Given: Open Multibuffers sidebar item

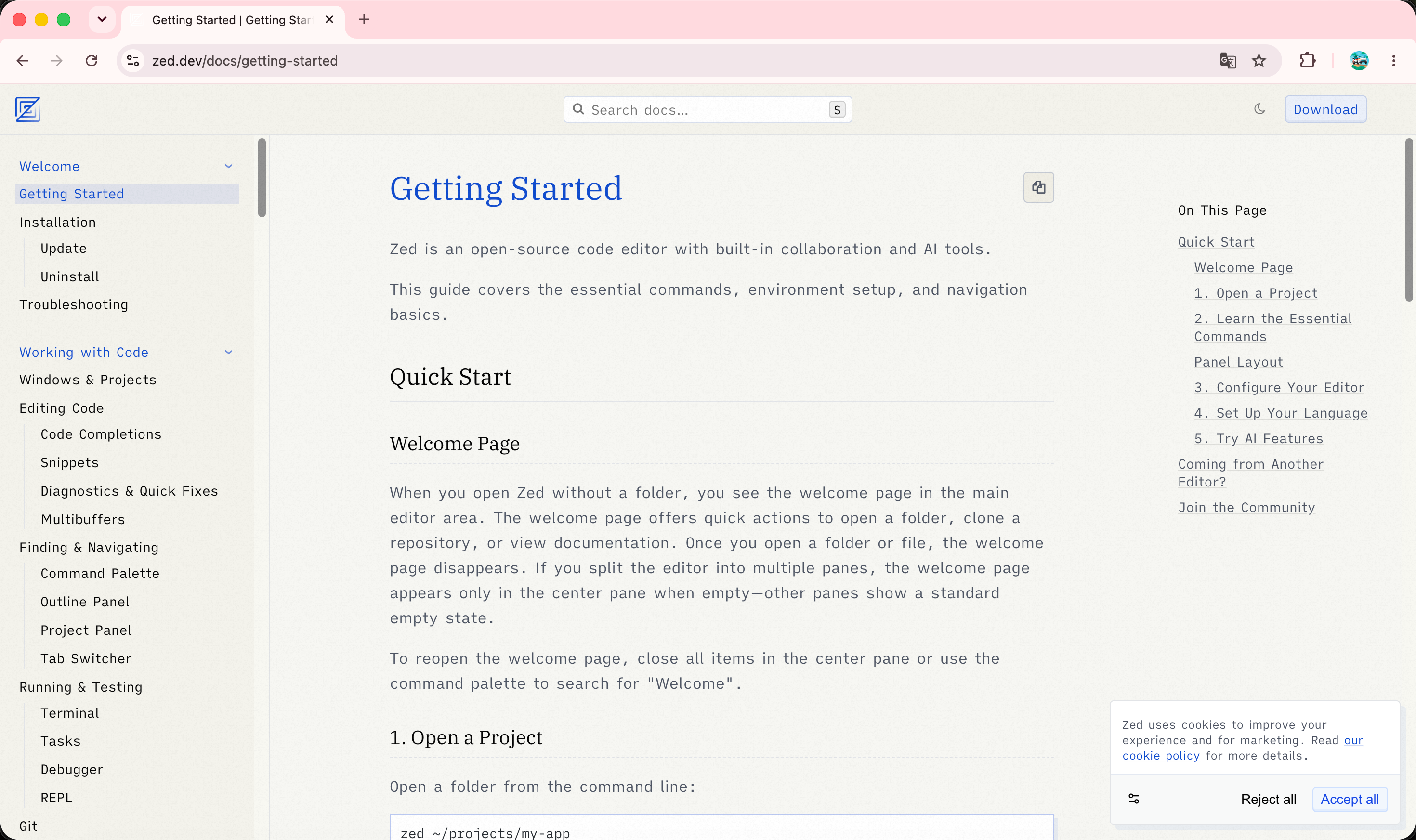Looking at the screenshot, I should 83,519.
